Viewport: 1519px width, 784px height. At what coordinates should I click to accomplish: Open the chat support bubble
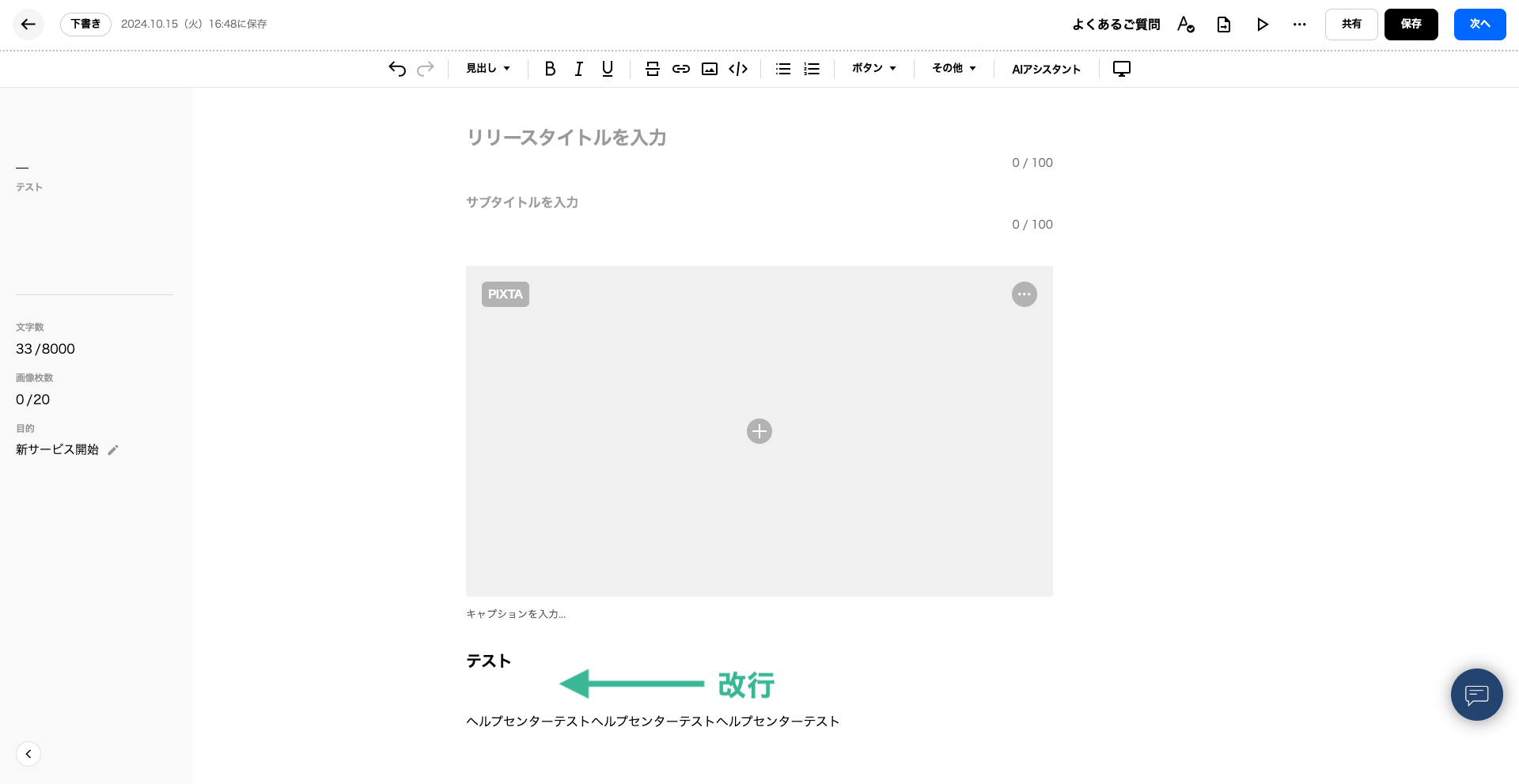pos(1476,695)
